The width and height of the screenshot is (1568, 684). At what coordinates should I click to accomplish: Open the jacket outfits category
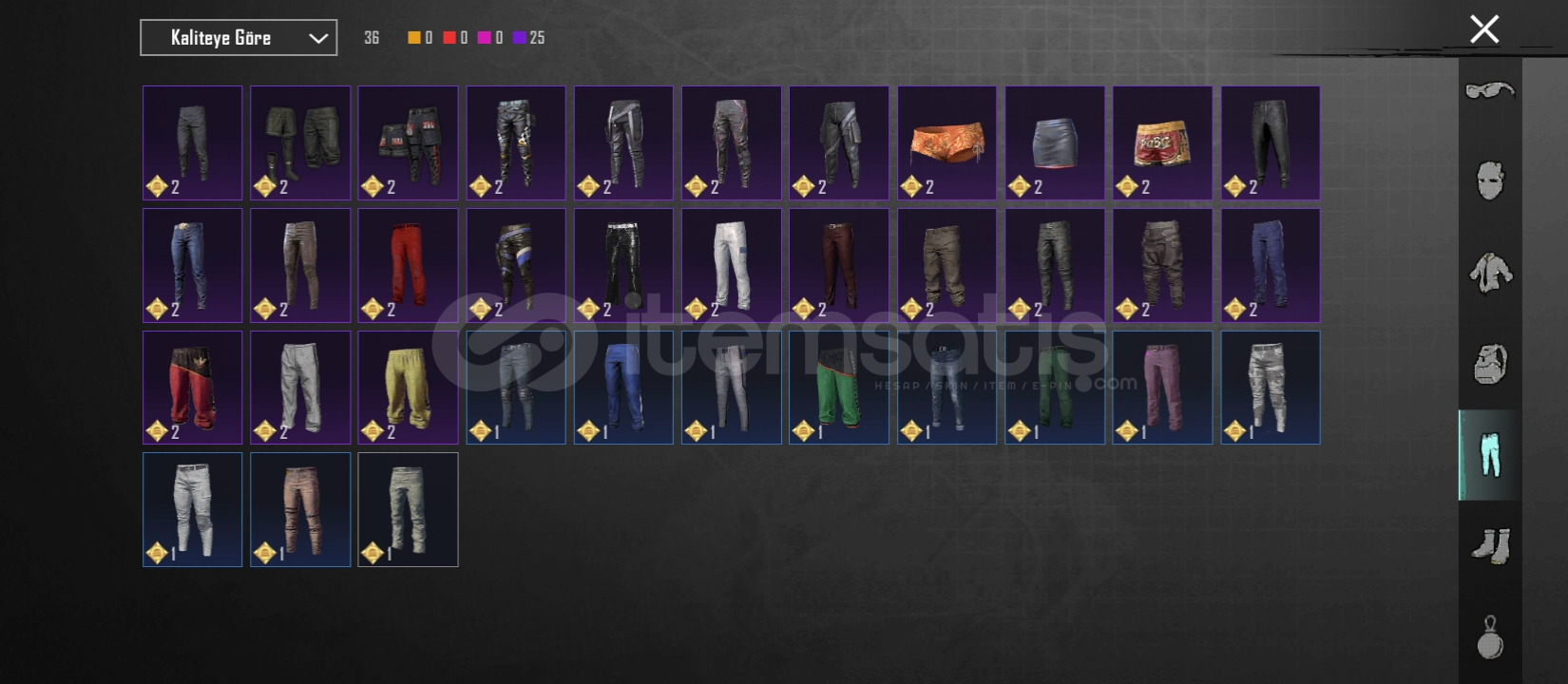coord(1490,273)
